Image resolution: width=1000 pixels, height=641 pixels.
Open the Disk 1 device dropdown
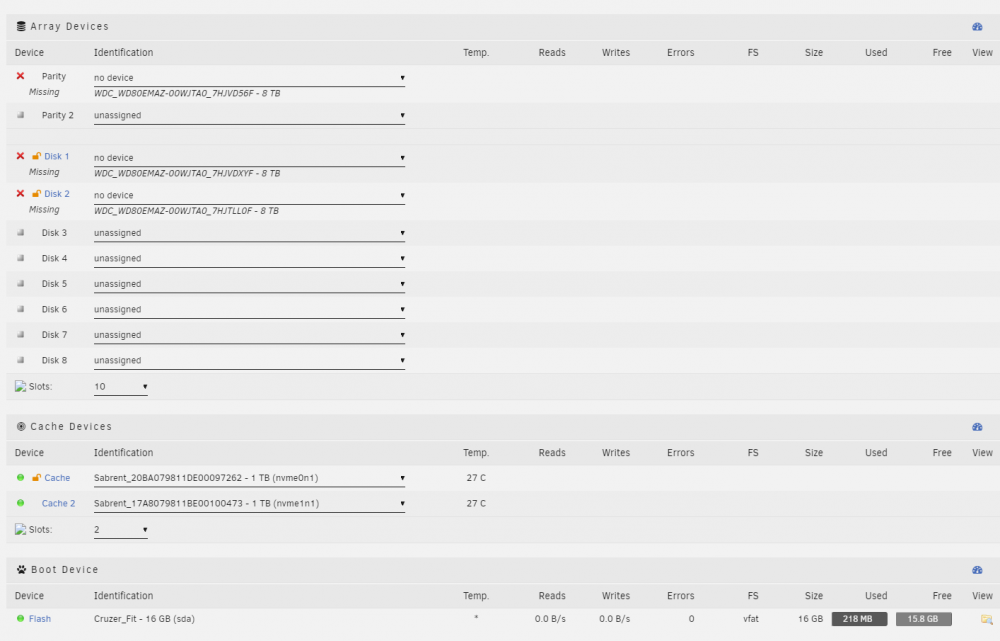pos(249,158)
